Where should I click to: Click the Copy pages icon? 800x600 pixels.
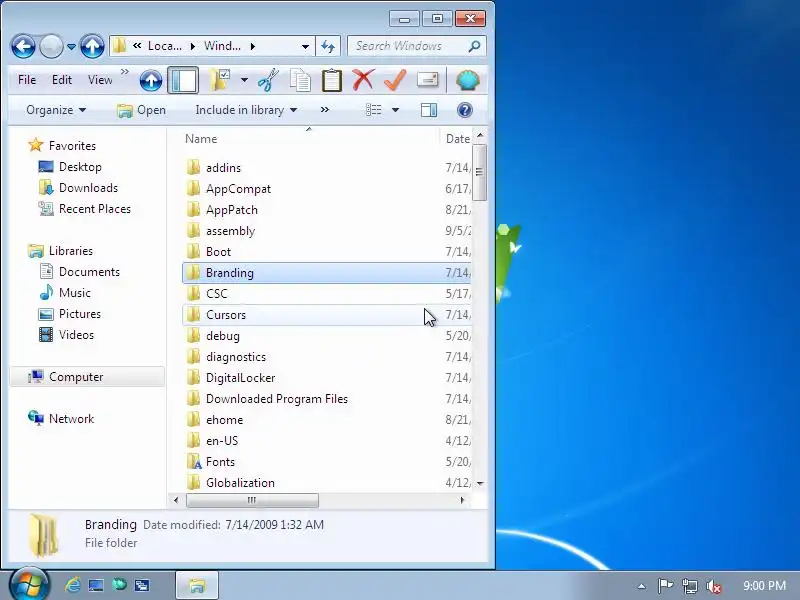tap(301, 80)
